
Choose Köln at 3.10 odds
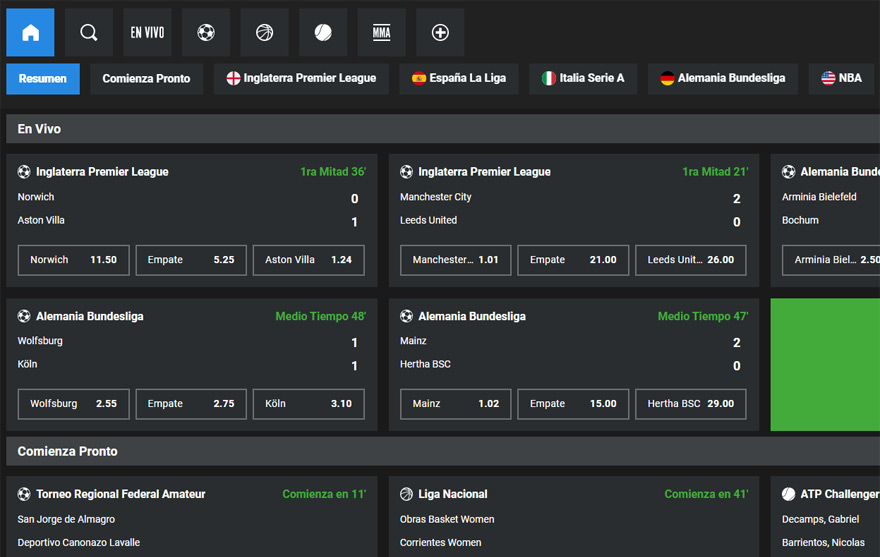click(x=308, y=404)
